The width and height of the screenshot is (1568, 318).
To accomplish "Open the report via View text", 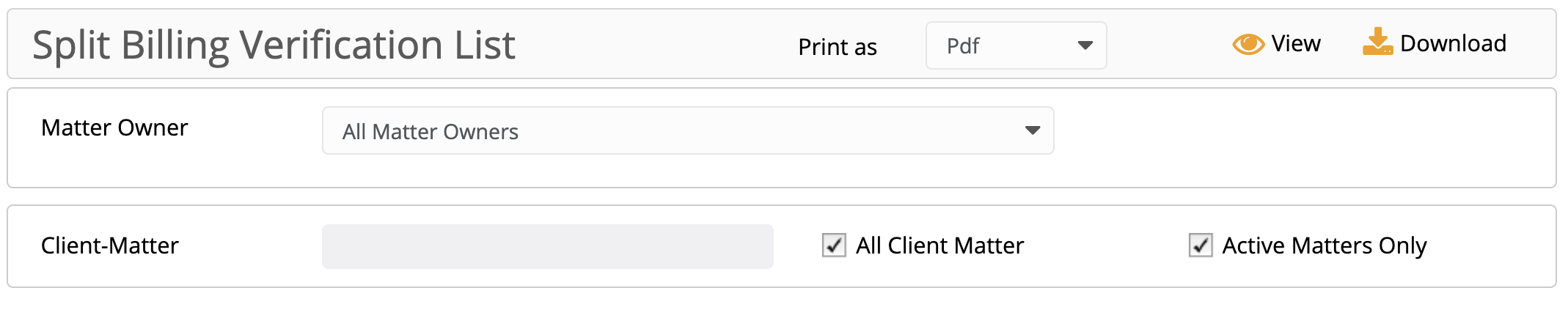I will tap(1296, 44).
